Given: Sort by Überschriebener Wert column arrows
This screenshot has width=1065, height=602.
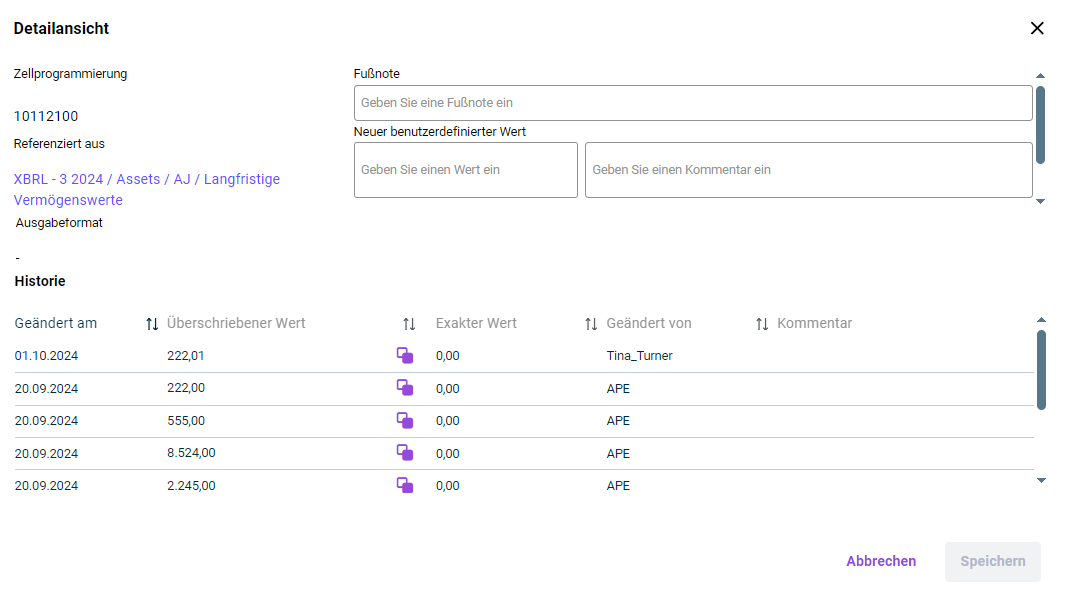Looking at the screenshot, I should pos(409,324).
